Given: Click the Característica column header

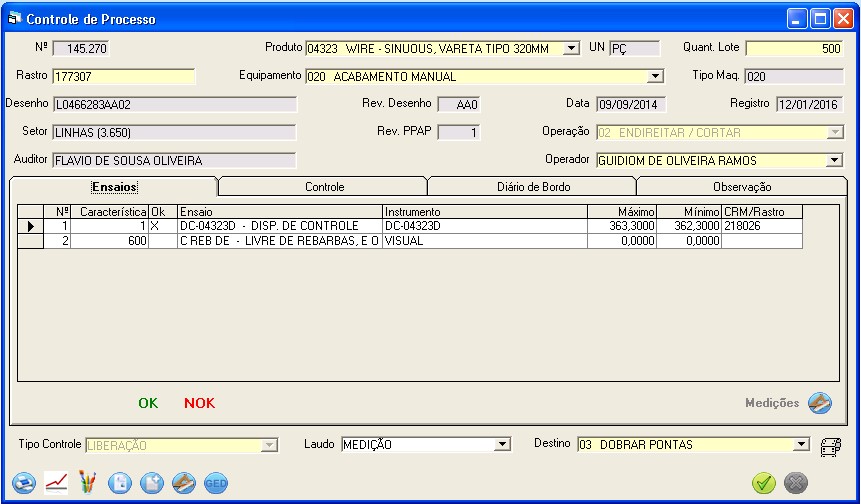Looking at the screenshot, I should click(109, 212).
